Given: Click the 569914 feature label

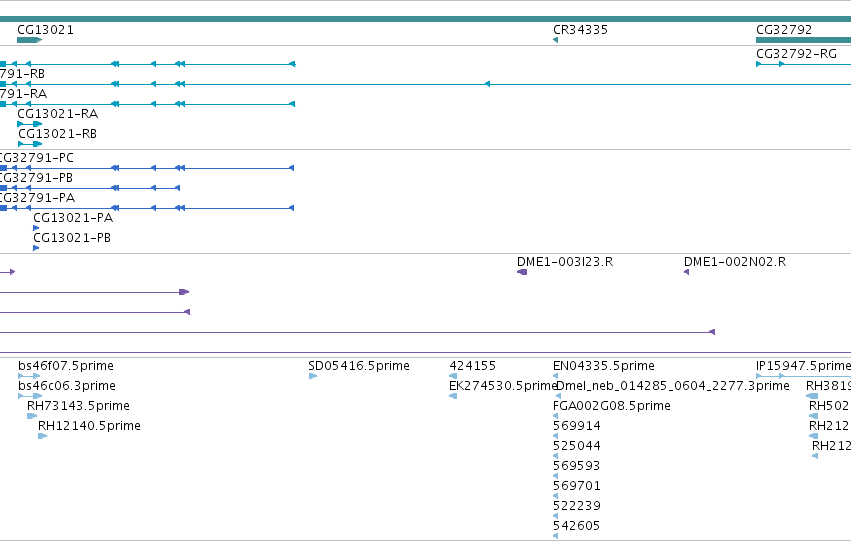Looking at the screenshot, I should click(x=577, y=426).
